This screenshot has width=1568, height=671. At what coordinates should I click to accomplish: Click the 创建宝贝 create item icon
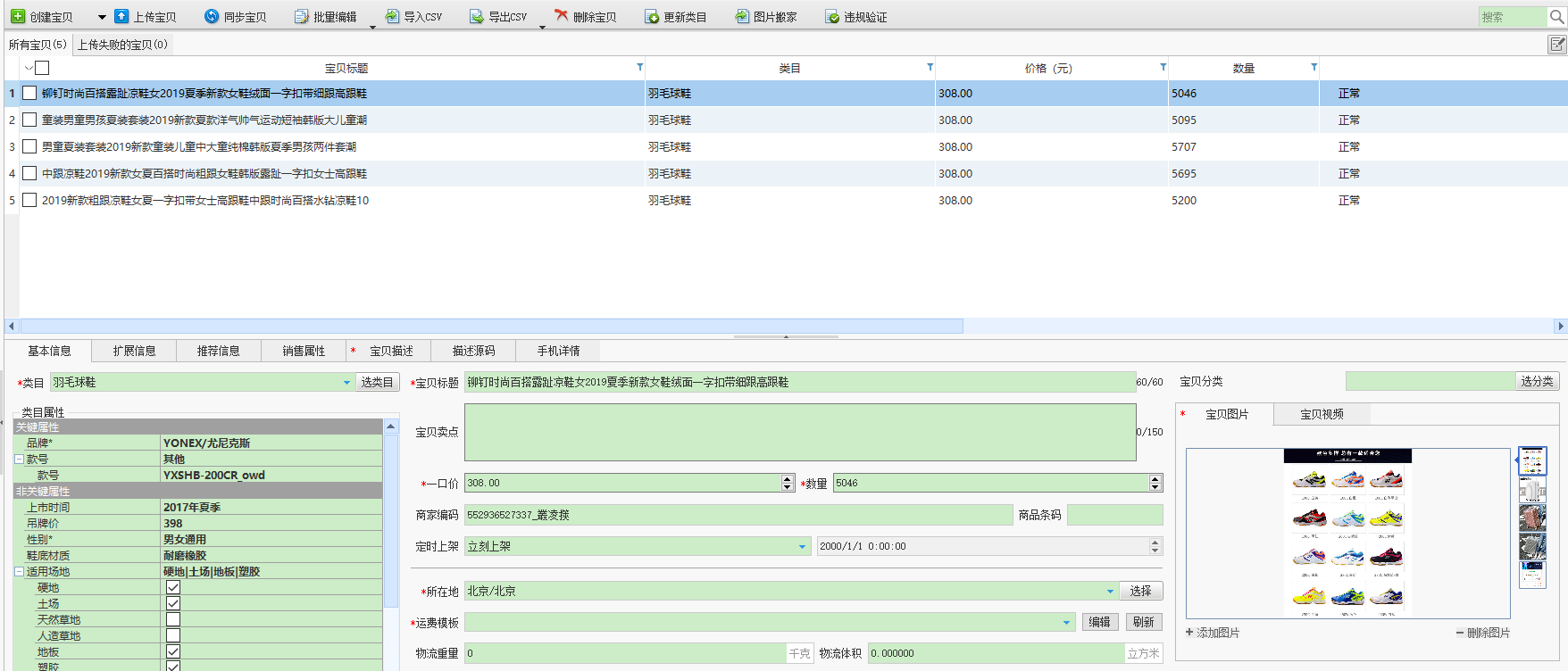(18, 16)
